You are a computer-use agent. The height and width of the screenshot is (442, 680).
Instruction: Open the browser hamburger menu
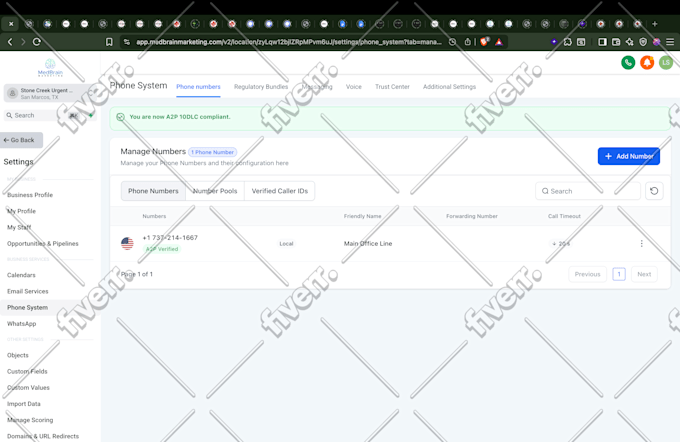coord(670,42)
